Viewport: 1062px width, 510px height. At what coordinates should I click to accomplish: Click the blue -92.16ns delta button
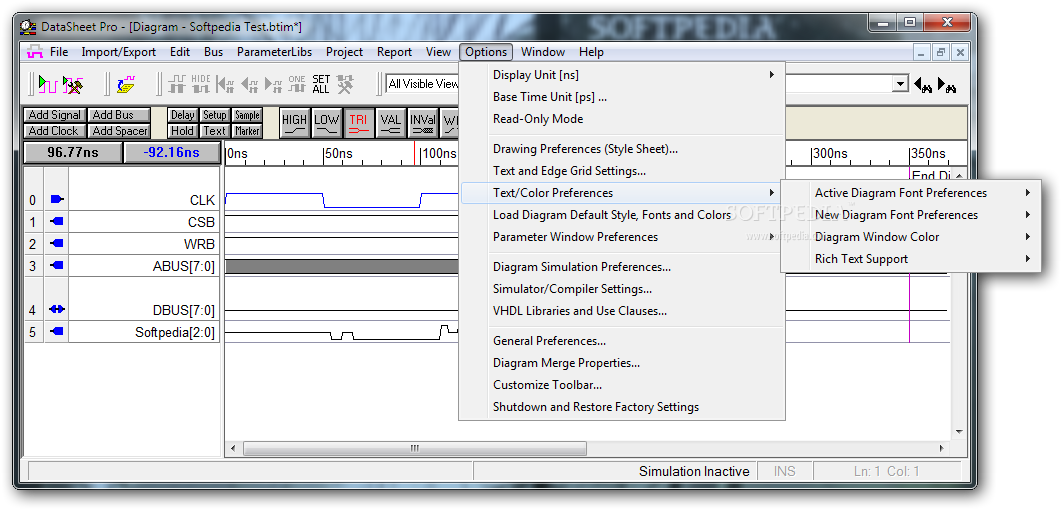click(x=172, y=152)
